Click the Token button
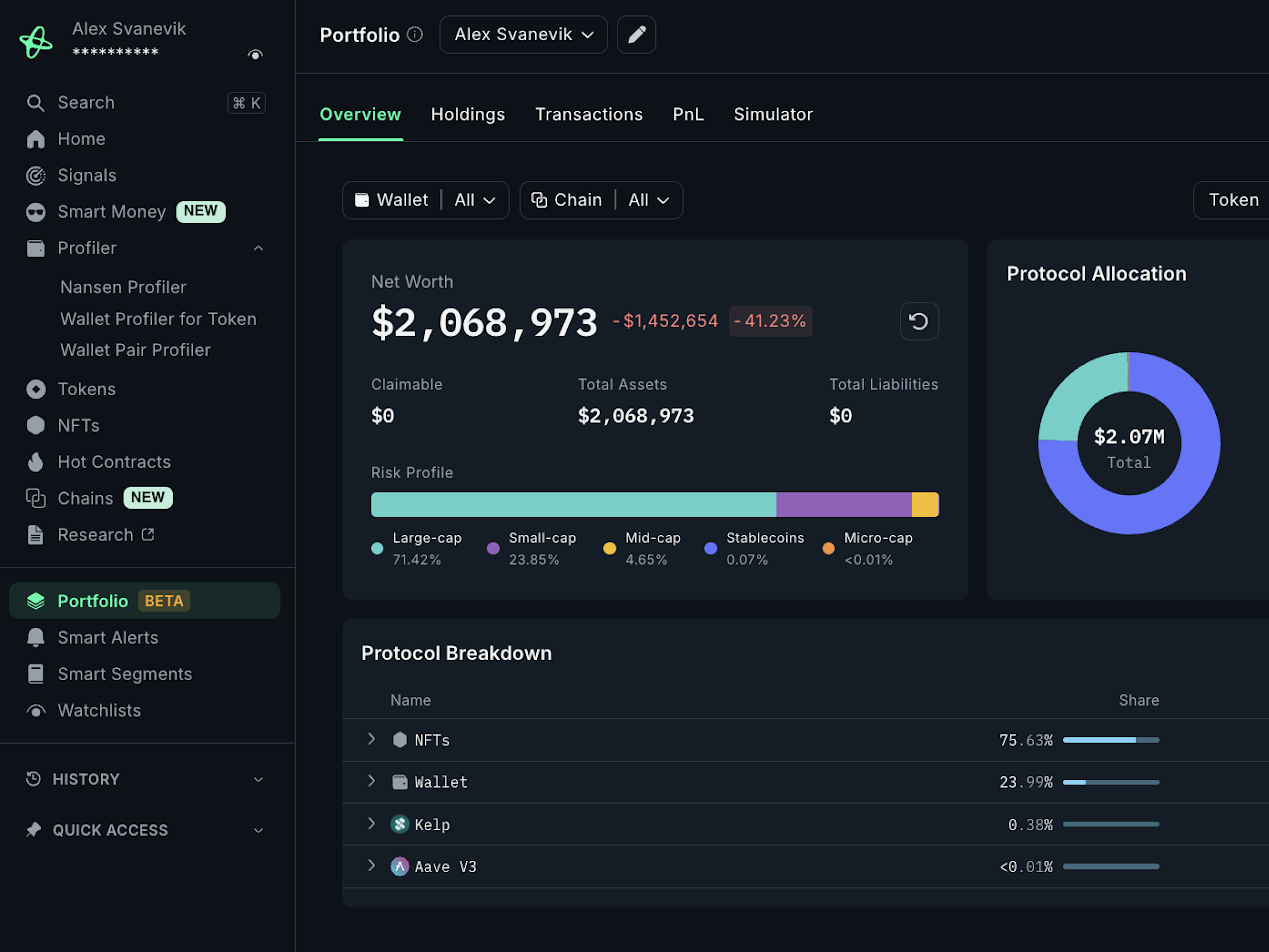 (1232, 200)
